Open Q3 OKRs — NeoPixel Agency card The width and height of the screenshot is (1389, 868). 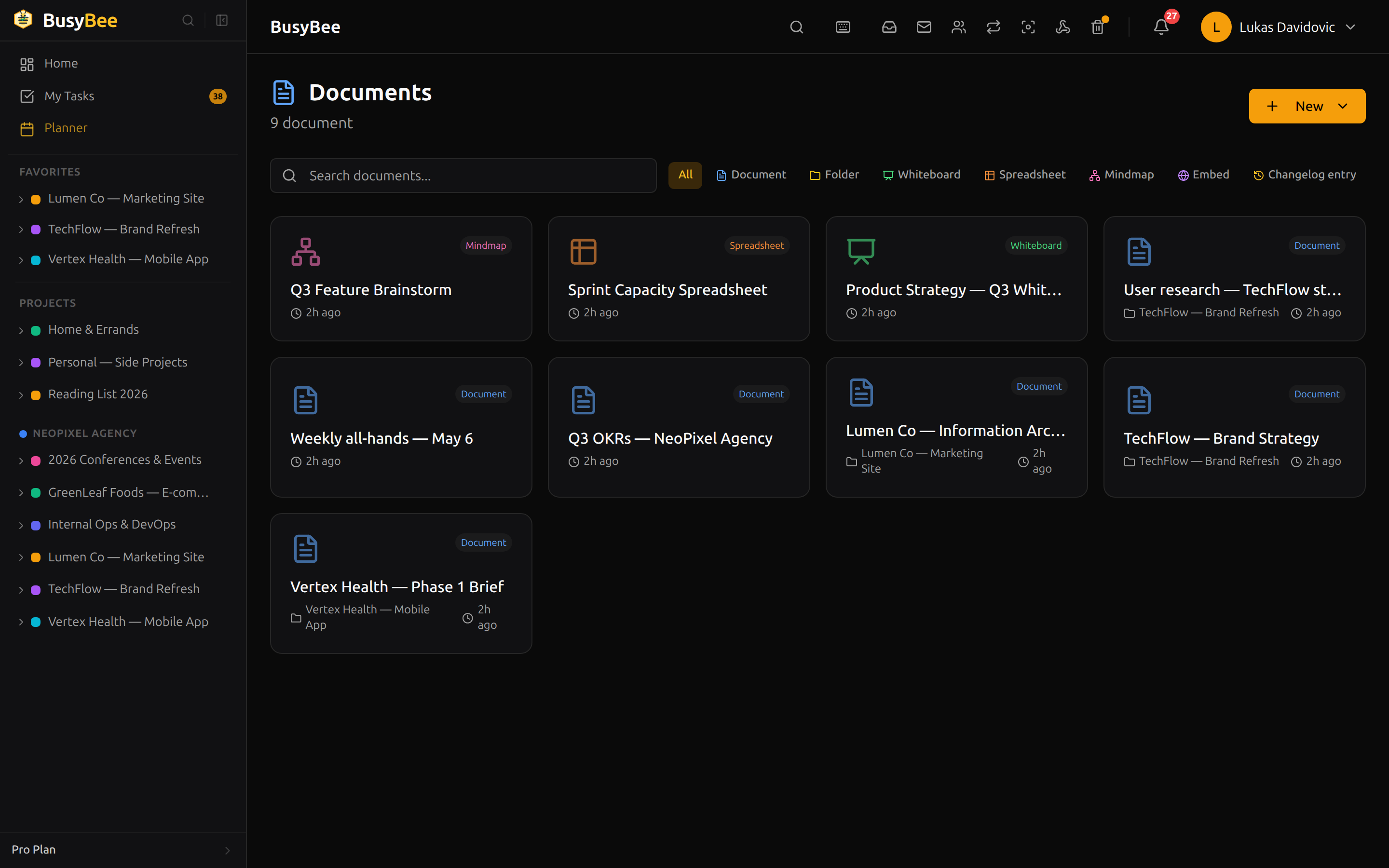pyautogui.click(x=679, y=427)
